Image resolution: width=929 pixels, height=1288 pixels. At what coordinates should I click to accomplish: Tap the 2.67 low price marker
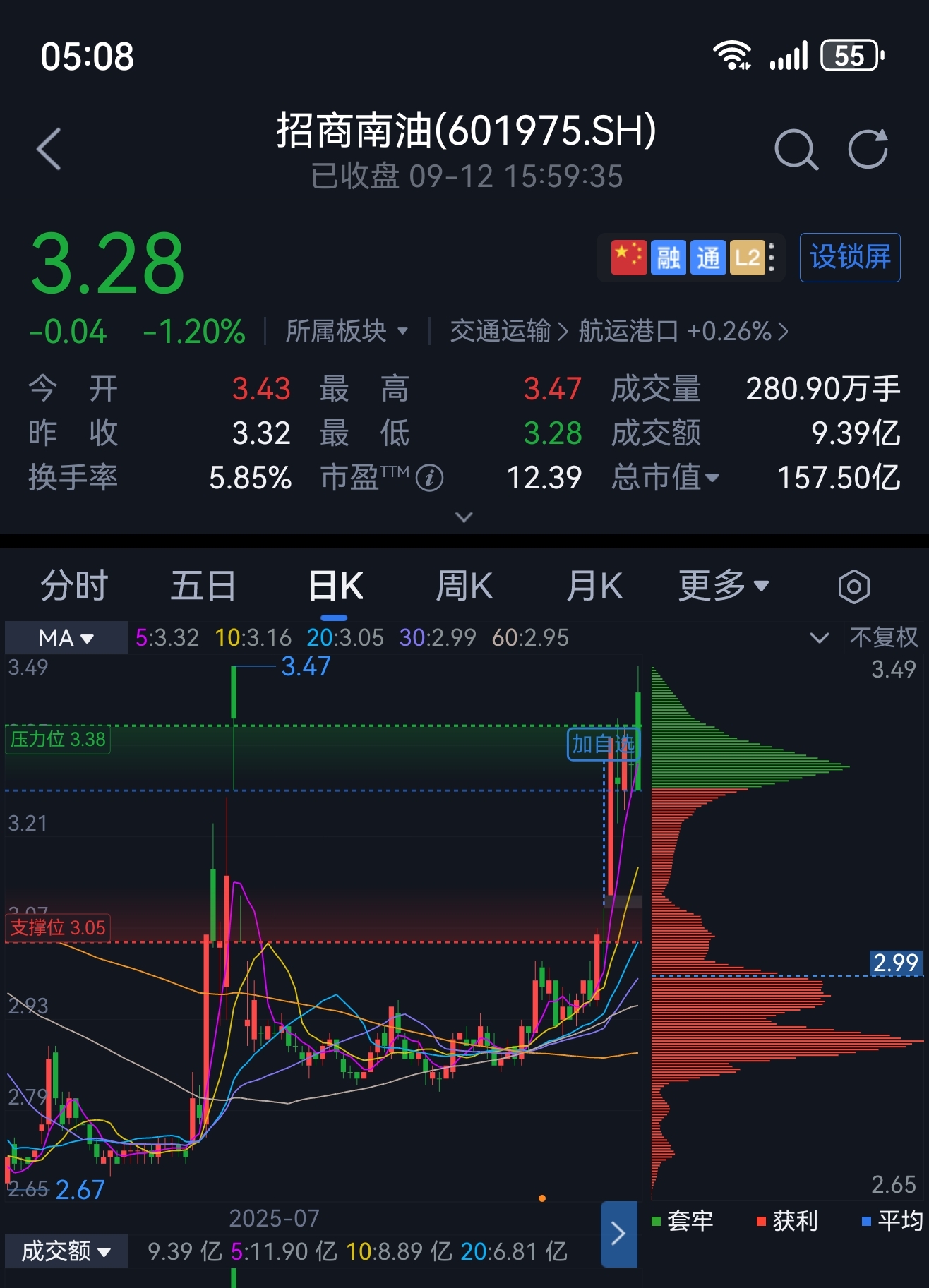(80, 1190)
